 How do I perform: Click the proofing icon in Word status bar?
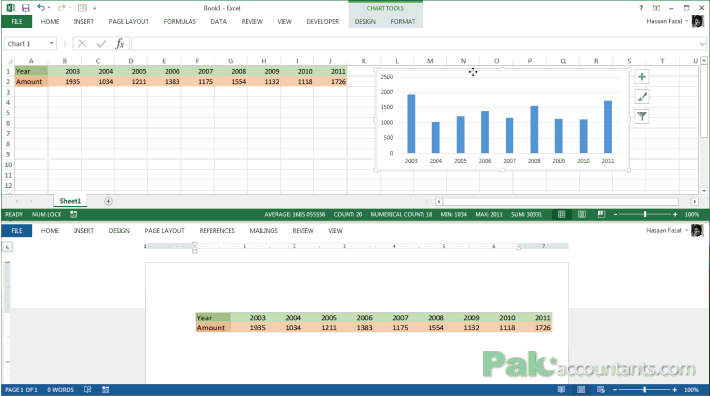(x=87, y=389)
